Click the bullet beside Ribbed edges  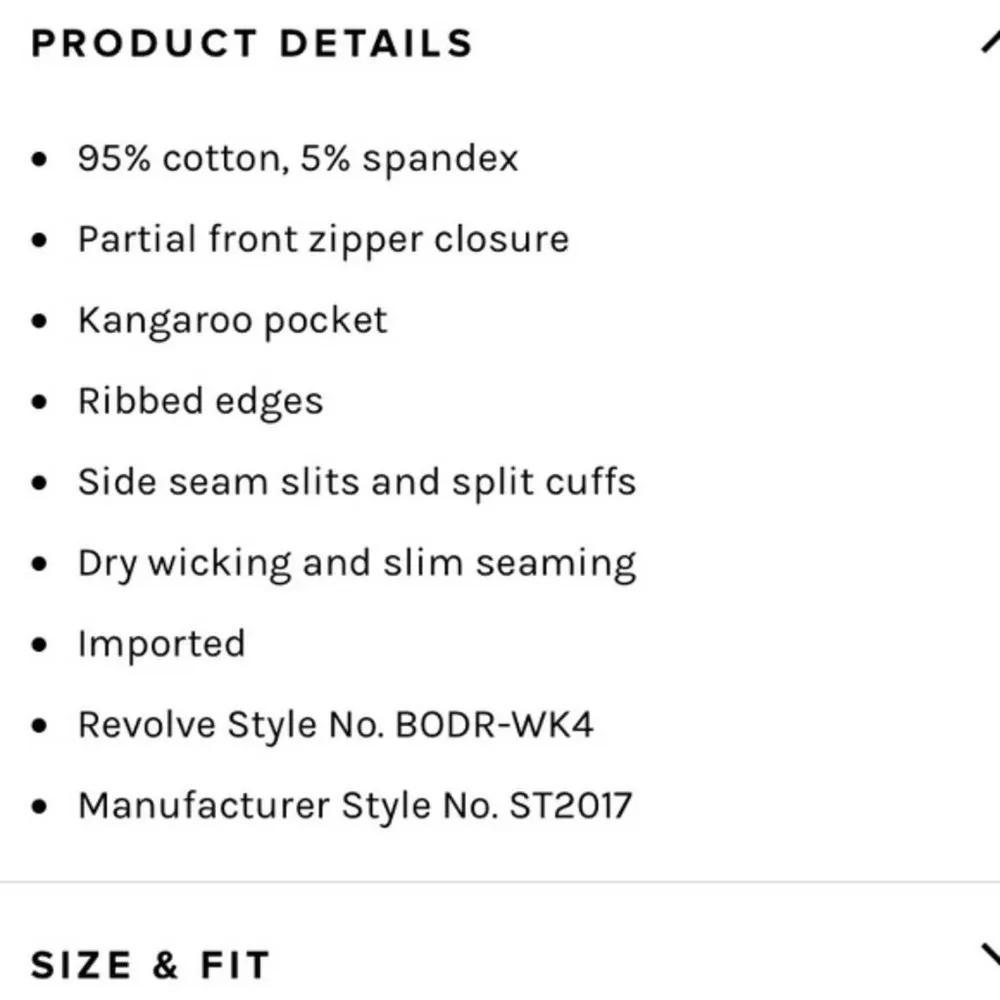39,403
